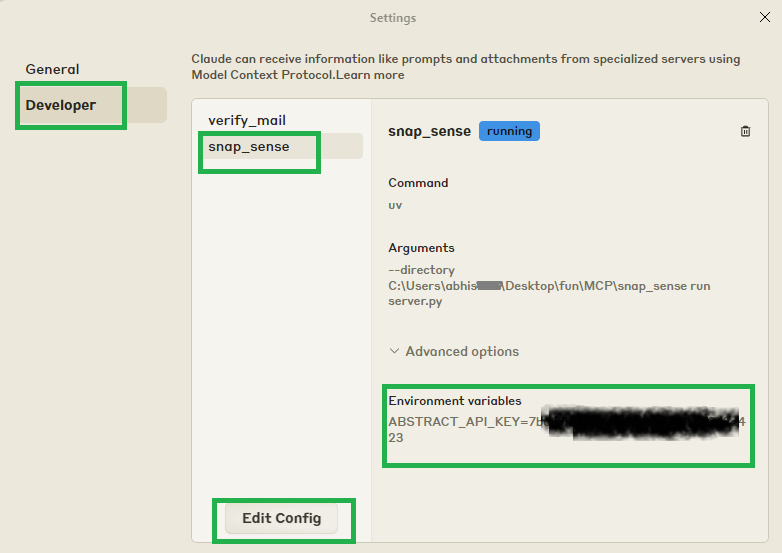
Task: Click the --directory argument text
Action: [x=421, y=270]
